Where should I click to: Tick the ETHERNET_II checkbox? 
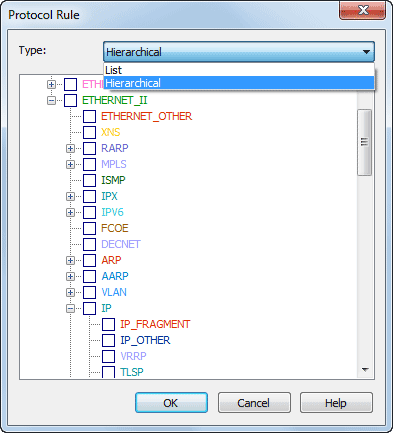[x=70, y=100]
